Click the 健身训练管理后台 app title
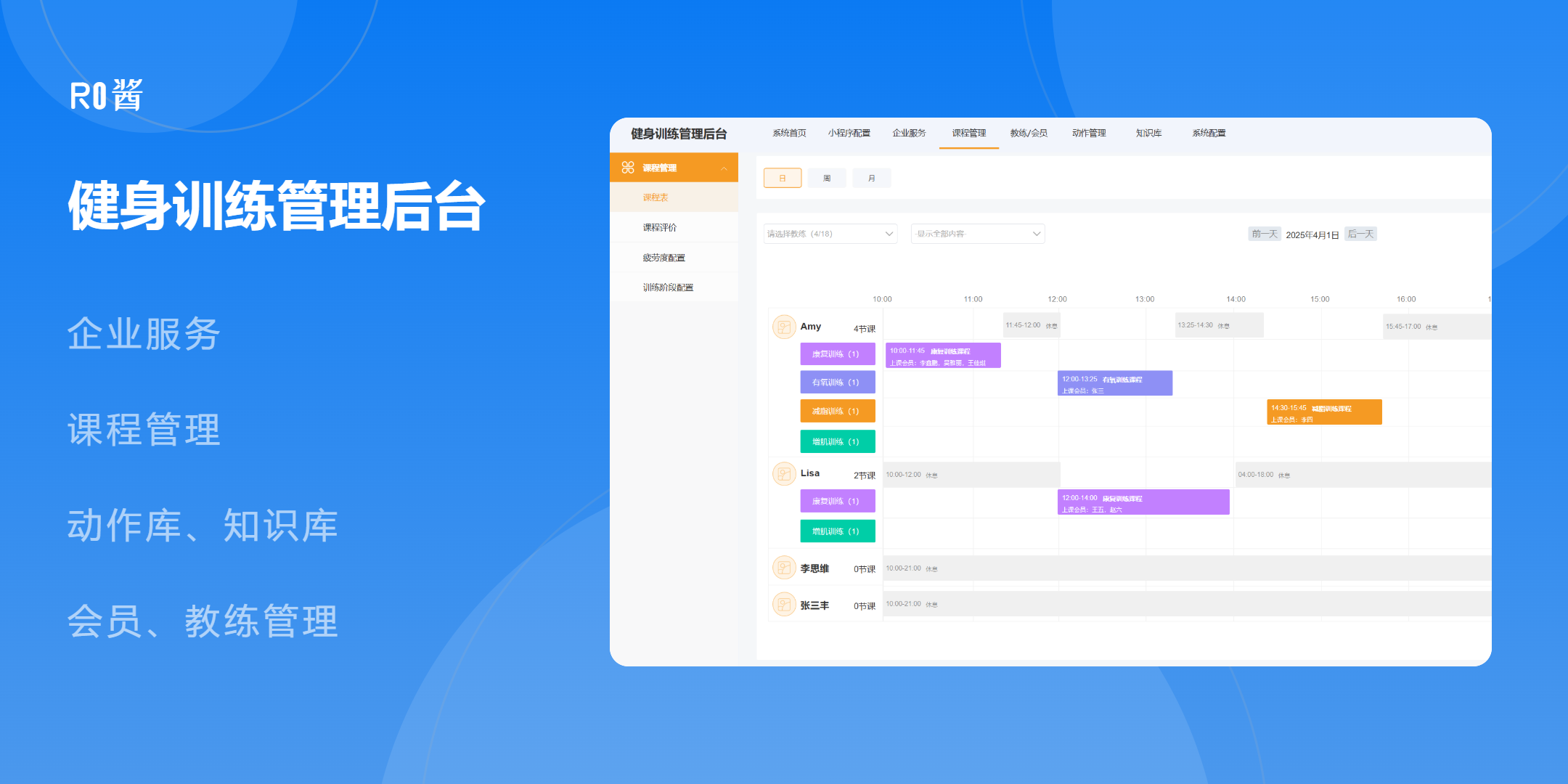 pos(679,134)
